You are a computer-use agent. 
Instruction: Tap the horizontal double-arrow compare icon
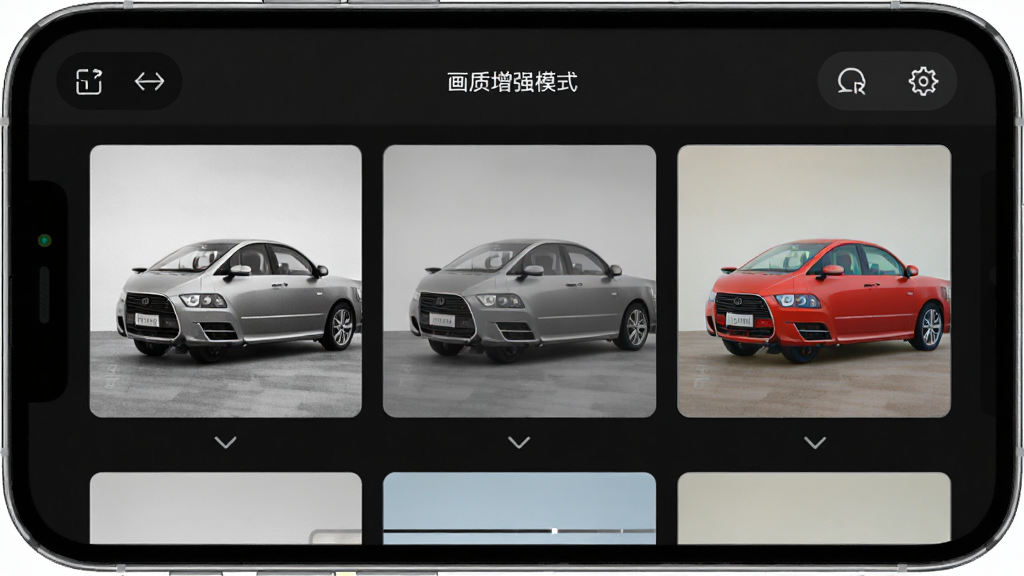150,82
